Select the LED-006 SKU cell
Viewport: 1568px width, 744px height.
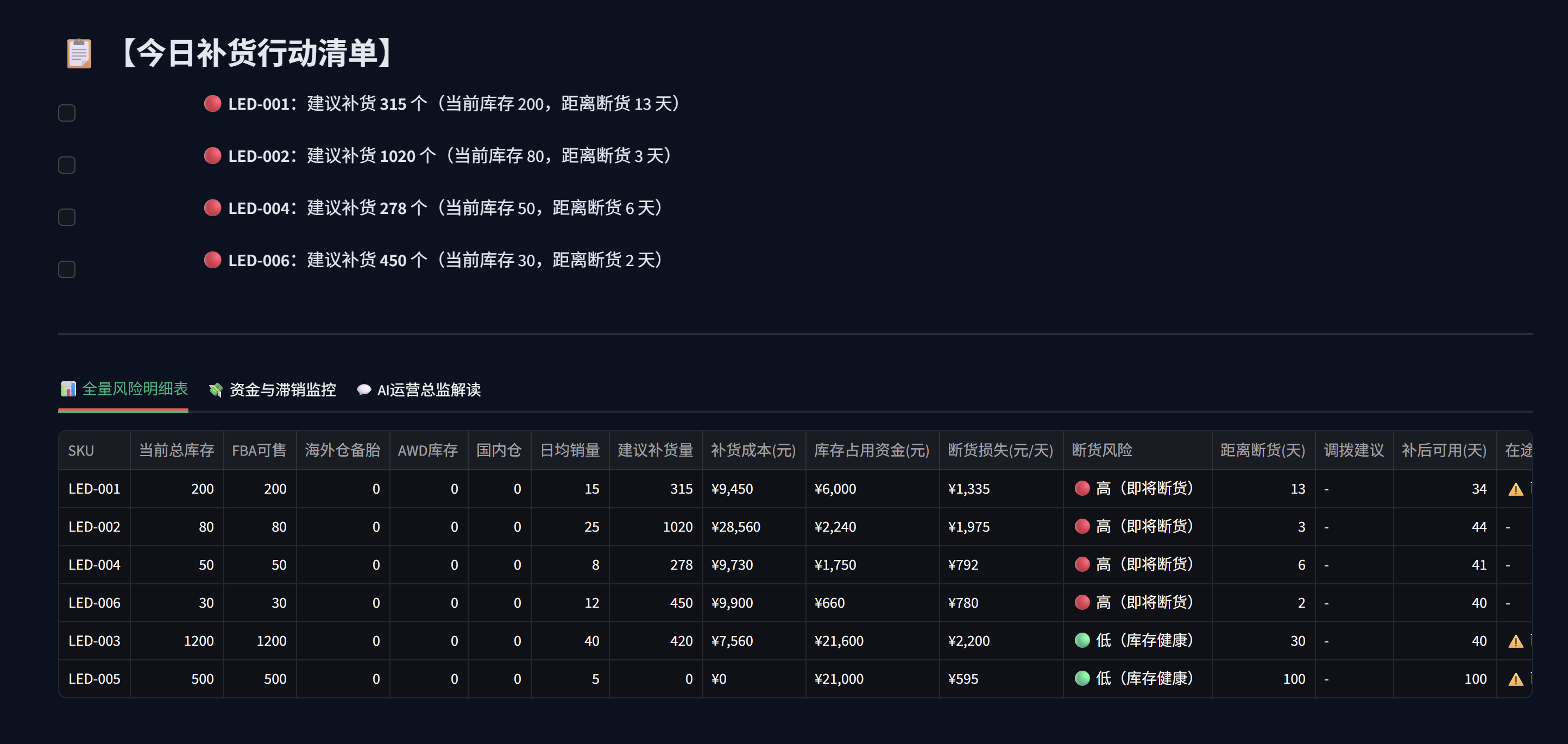coord(95,603)
